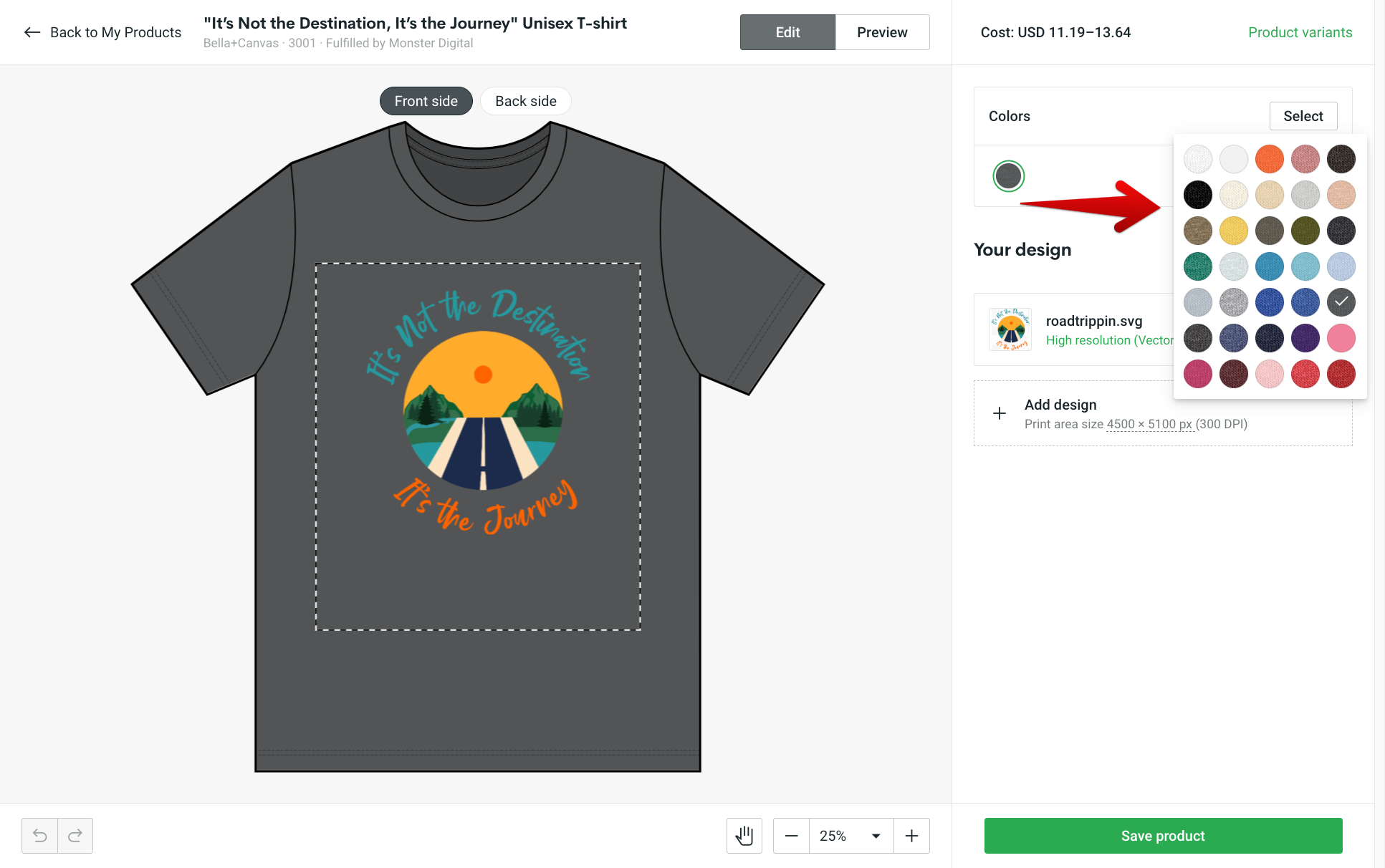1385x868 pixels.
Task: Toggle the Edit mode button
Action: click(x=787, y=32)
